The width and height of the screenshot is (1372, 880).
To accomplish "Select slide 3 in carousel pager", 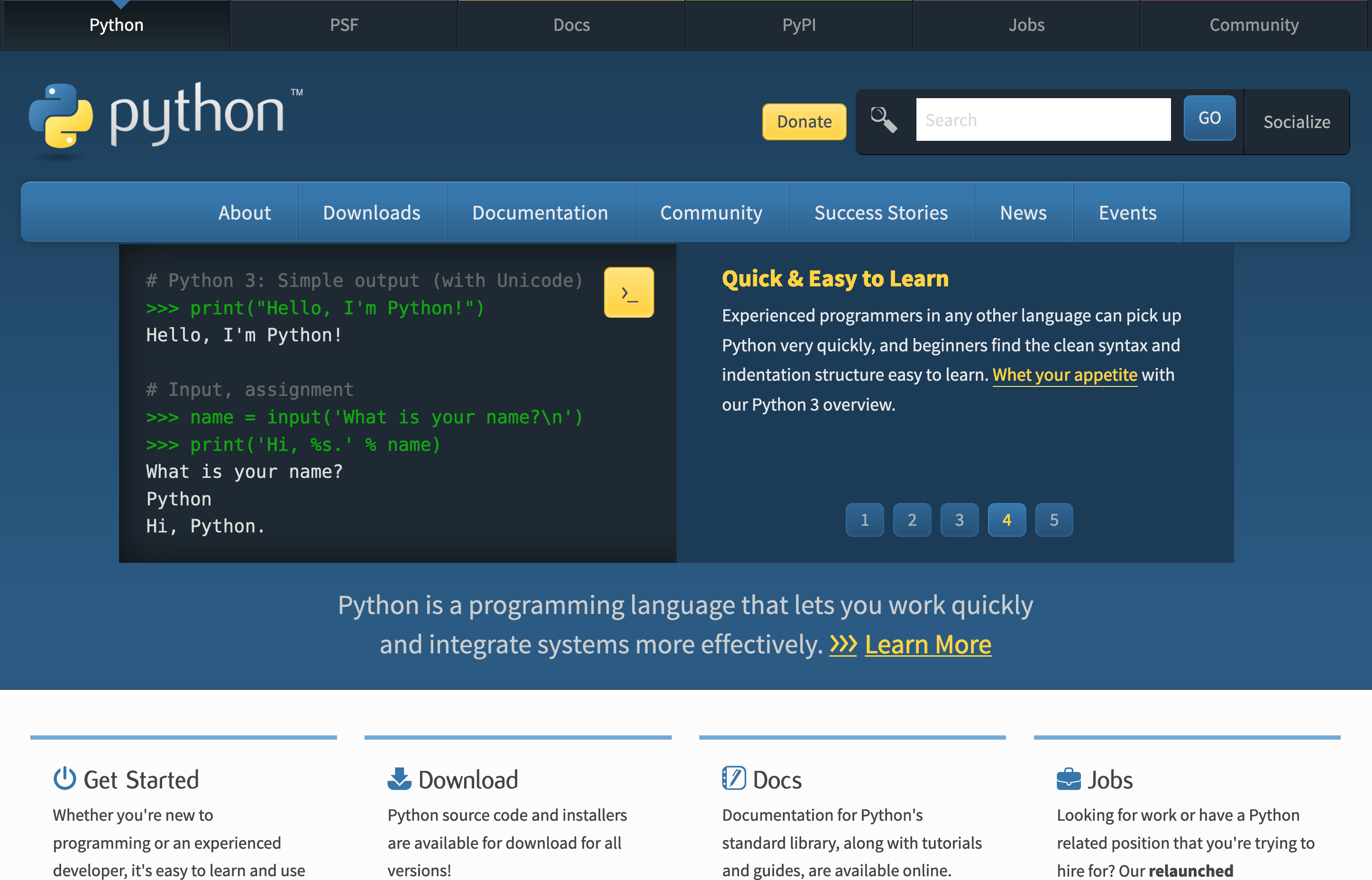I will pyautogui.click(x=959, y=520).
